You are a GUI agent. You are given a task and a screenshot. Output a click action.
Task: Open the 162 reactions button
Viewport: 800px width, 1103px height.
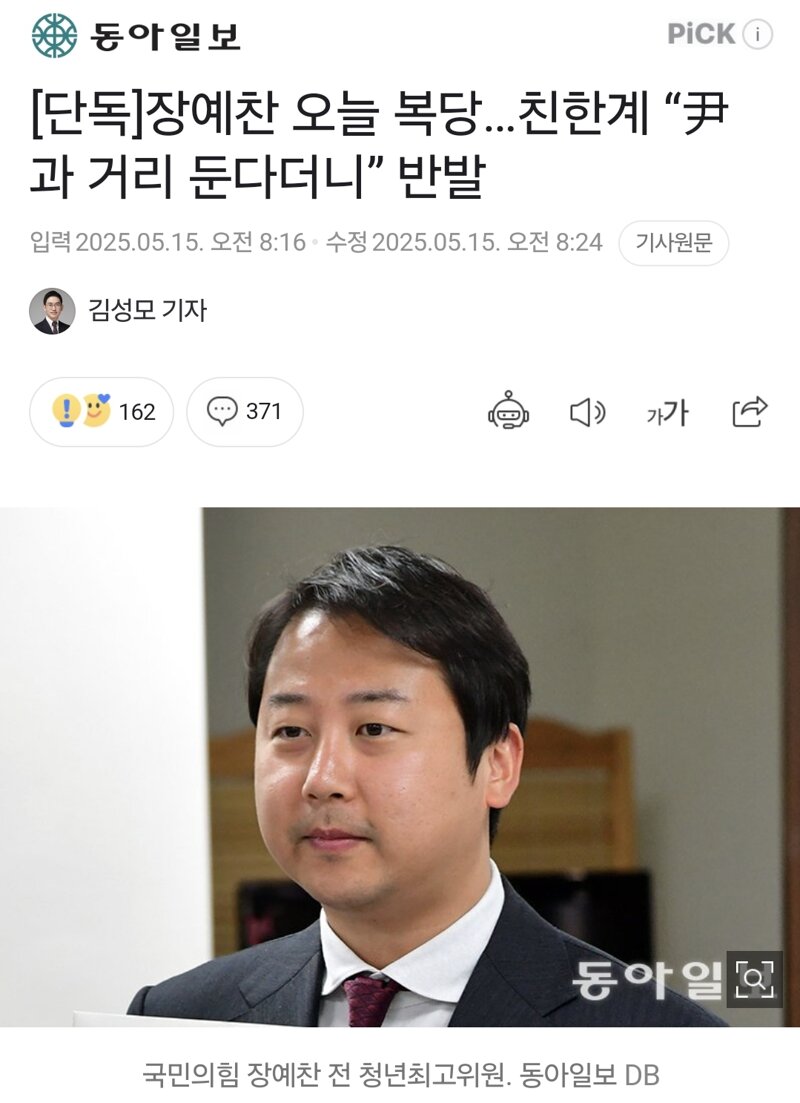(101, 412)
